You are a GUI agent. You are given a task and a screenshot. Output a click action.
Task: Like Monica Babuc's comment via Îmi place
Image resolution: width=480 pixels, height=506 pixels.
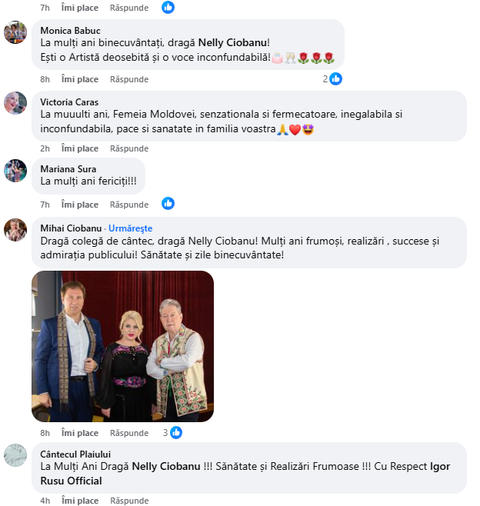(x=80, y=79)
